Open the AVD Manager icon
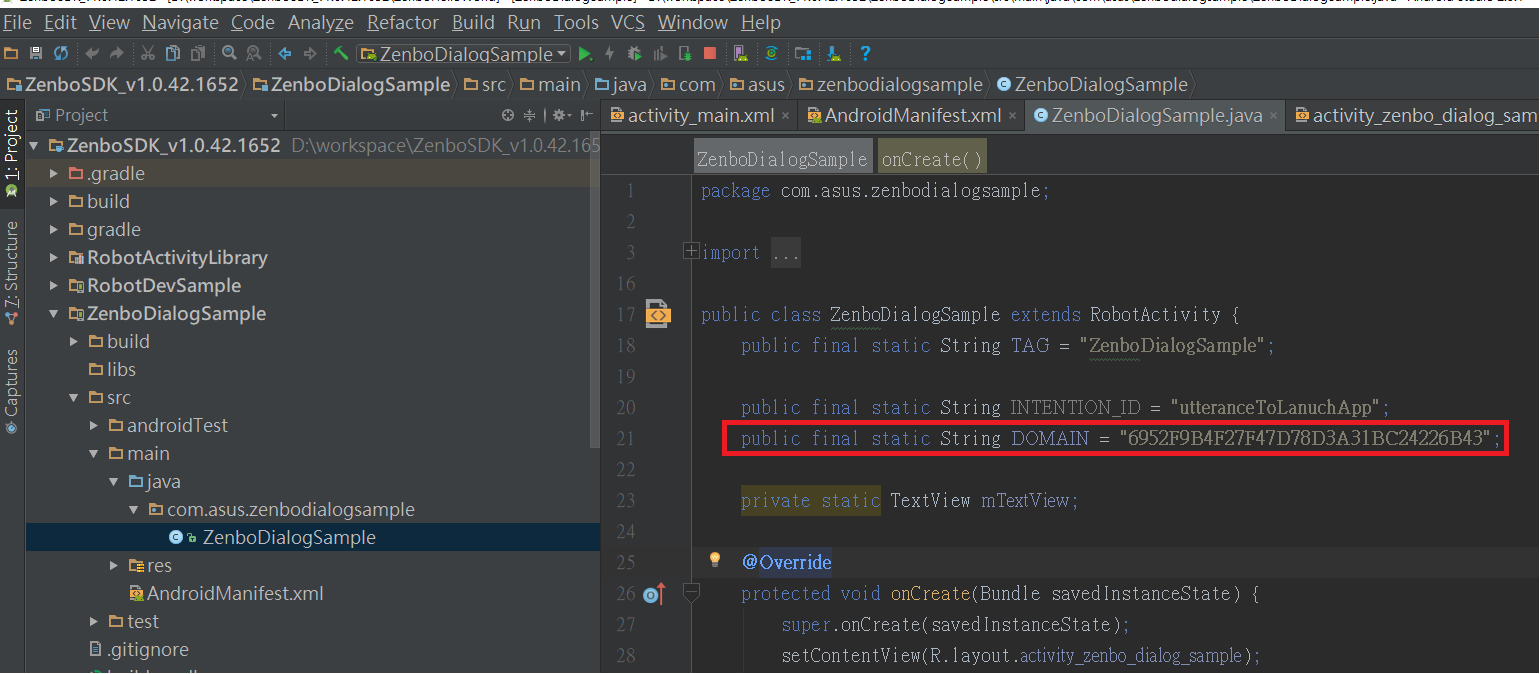 (740, 53)
